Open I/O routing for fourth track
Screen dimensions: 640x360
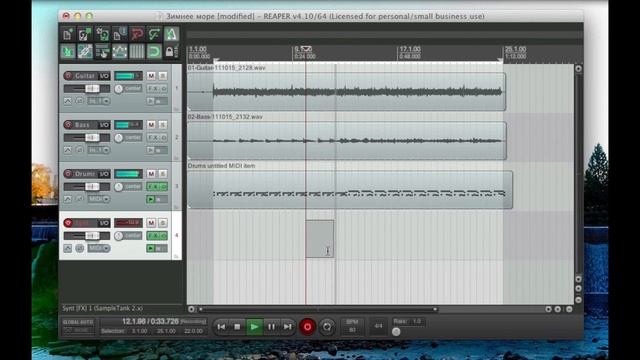point(104,223)
